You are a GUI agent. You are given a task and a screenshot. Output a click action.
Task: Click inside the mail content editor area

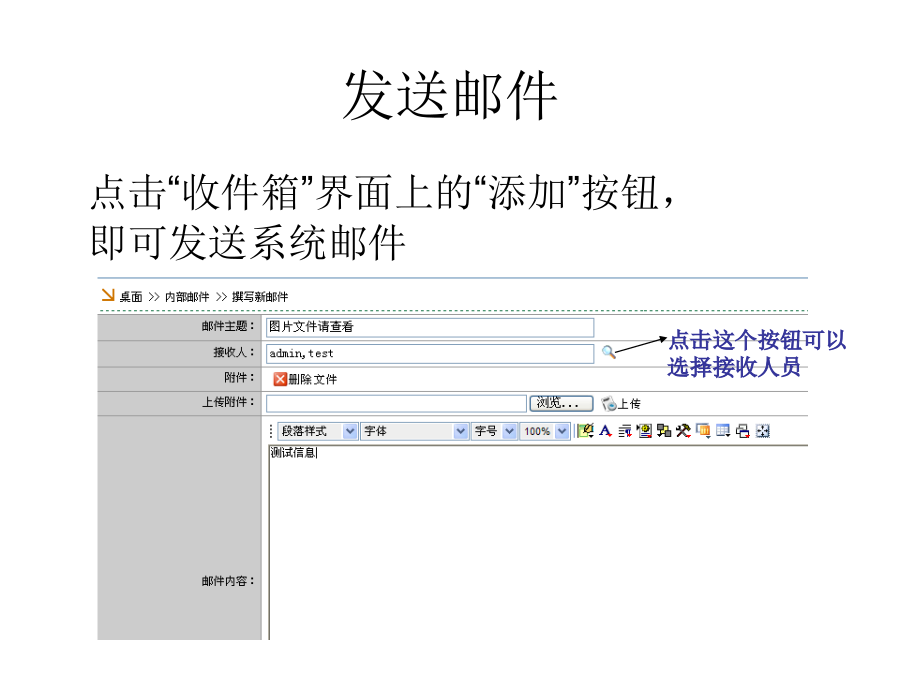[538, 542]
